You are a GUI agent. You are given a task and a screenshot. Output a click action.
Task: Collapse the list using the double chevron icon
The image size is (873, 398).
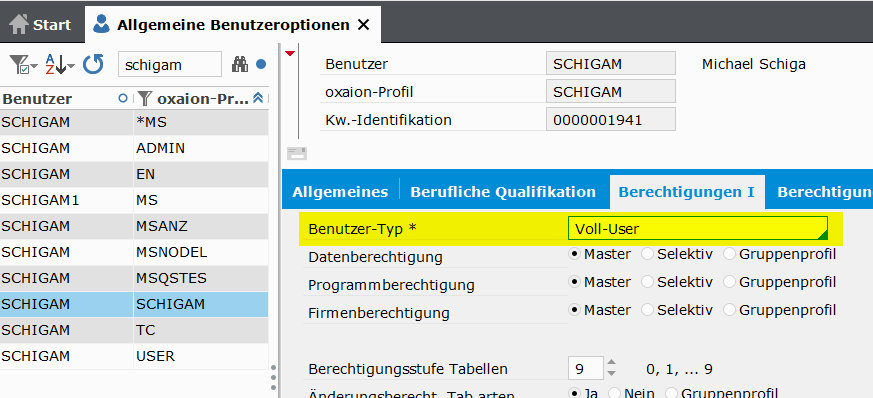coord(258,99)
